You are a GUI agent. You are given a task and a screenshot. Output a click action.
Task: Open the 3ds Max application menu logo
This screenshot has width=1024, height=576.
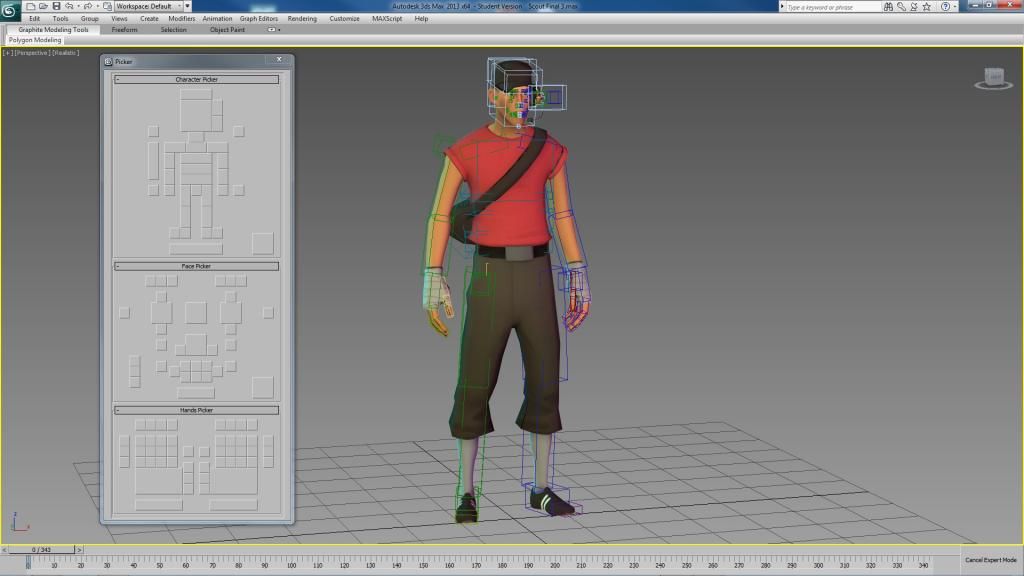pos(10,11)
